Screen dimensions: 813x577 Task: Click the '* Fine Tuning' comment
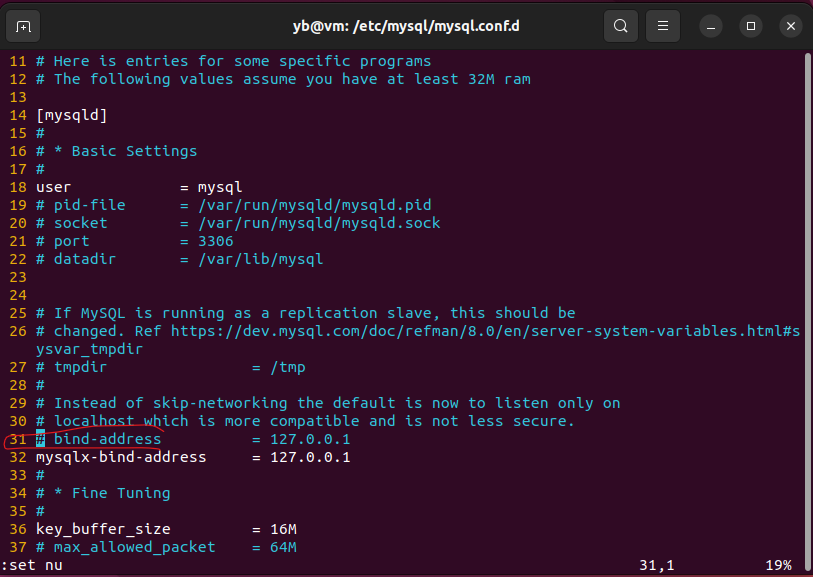112,493
